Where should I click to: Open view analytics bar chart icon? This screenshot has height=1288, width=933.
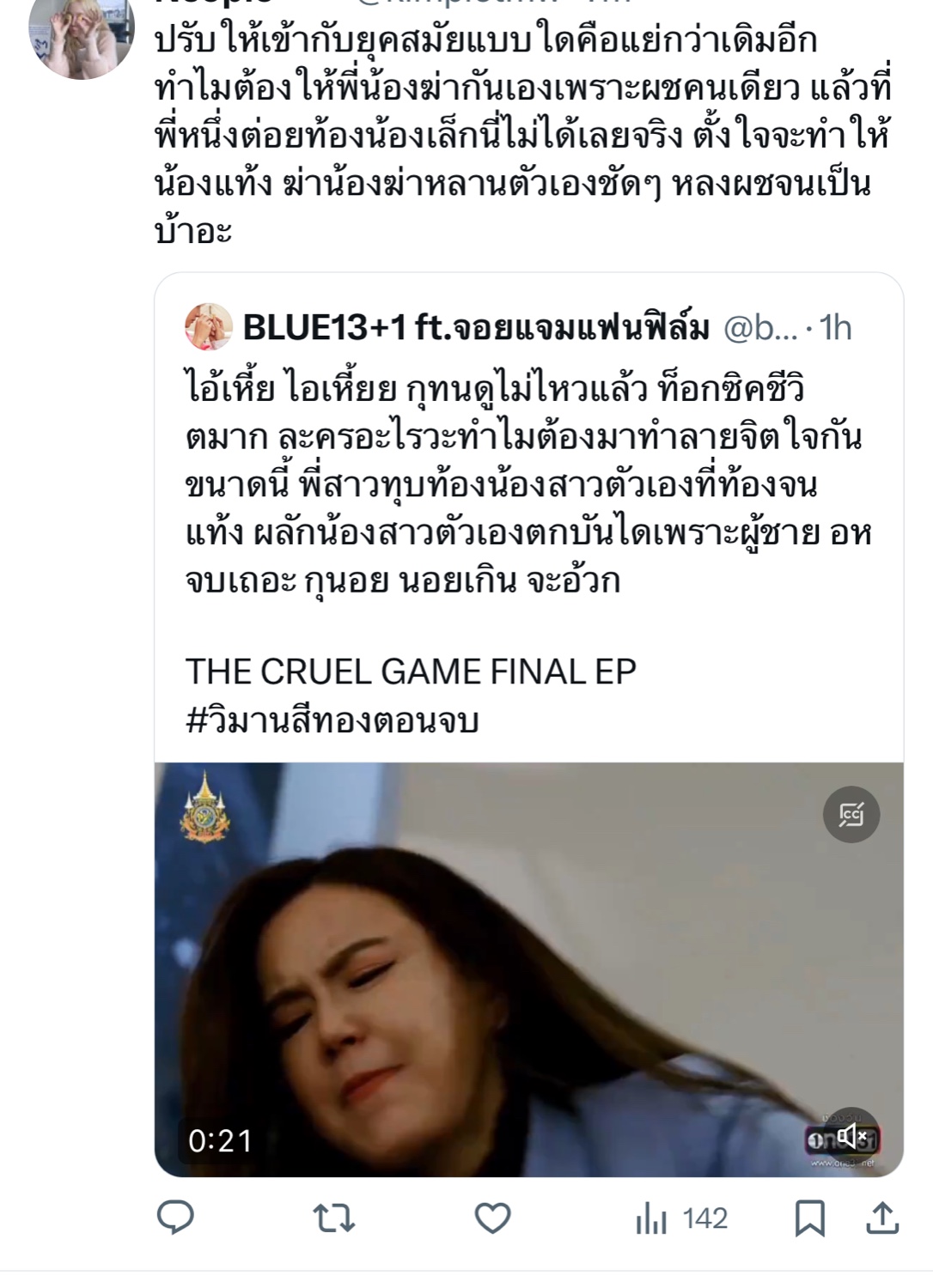point(651,1218)
